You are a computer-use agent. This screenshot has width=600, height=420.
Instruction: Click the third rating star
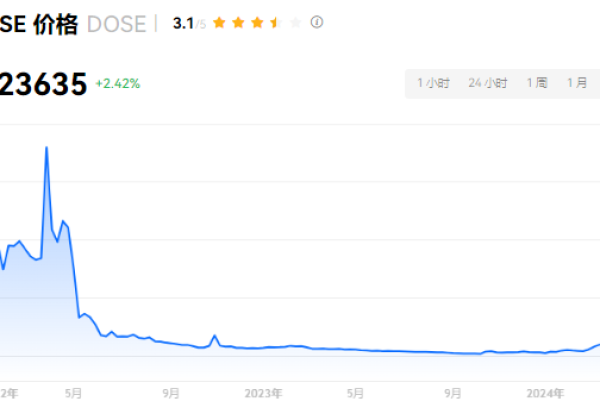pyautogui.click(x=257, y=23)
